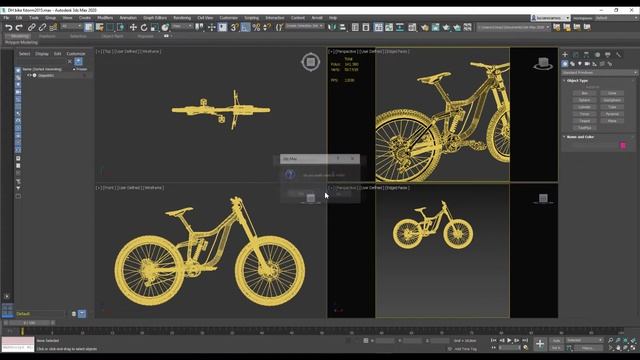Select the Select and Link tool

pyautogui.click(x=31, y=27)
